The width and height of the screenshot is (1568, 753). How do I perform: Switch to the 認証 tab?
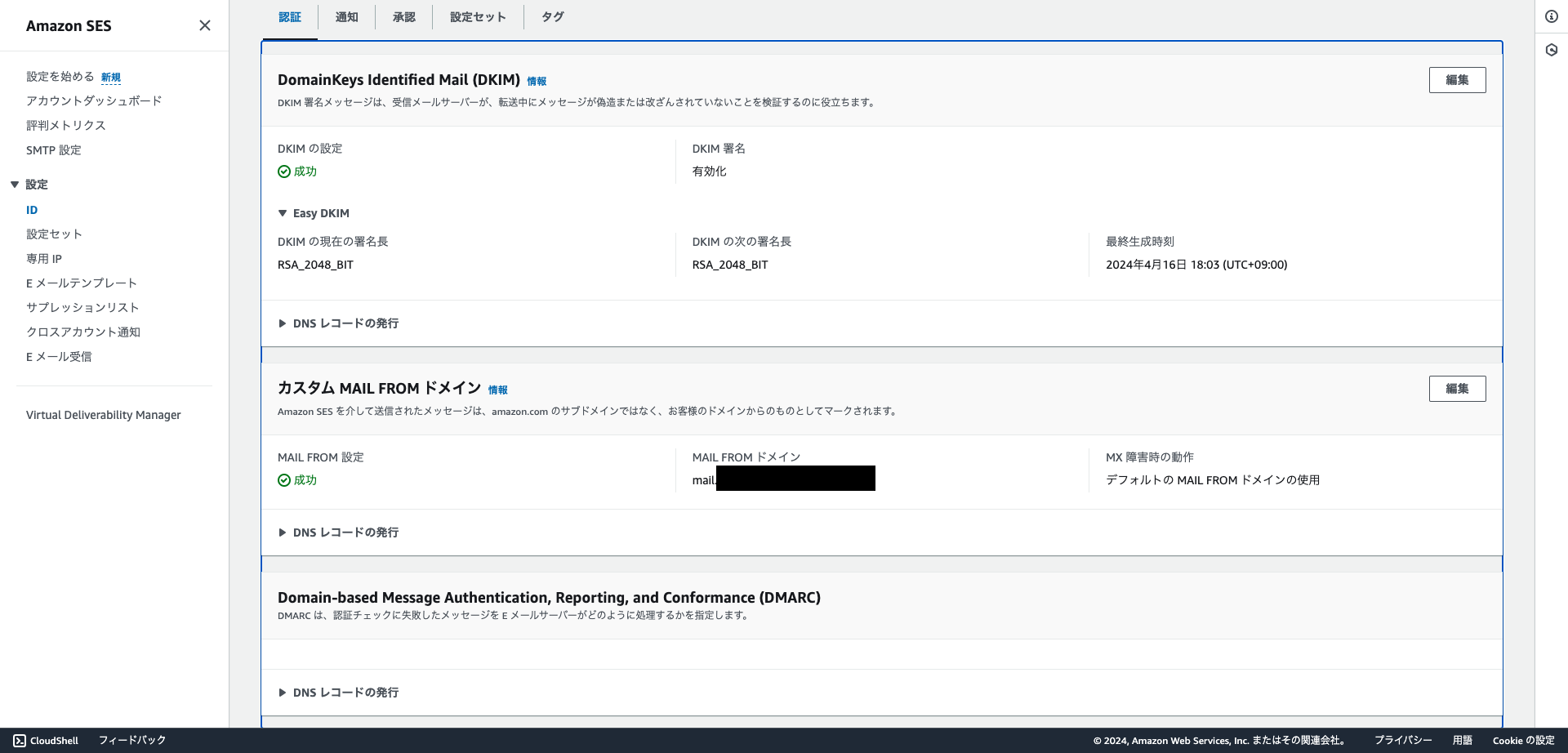click(x=290, y=17)
